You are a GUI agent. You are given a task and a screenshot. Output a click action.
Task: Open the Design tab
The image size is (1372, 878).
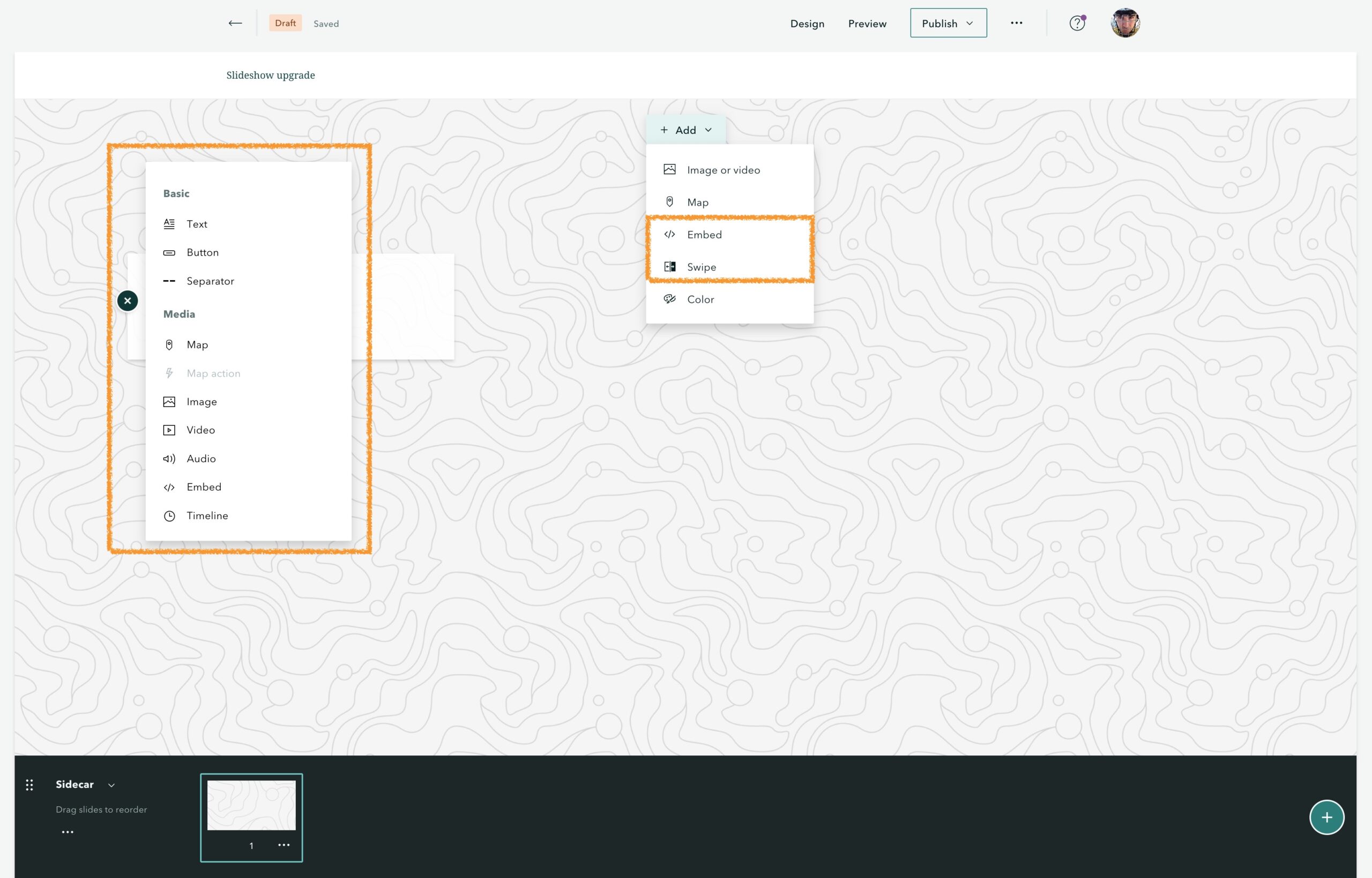807,24
